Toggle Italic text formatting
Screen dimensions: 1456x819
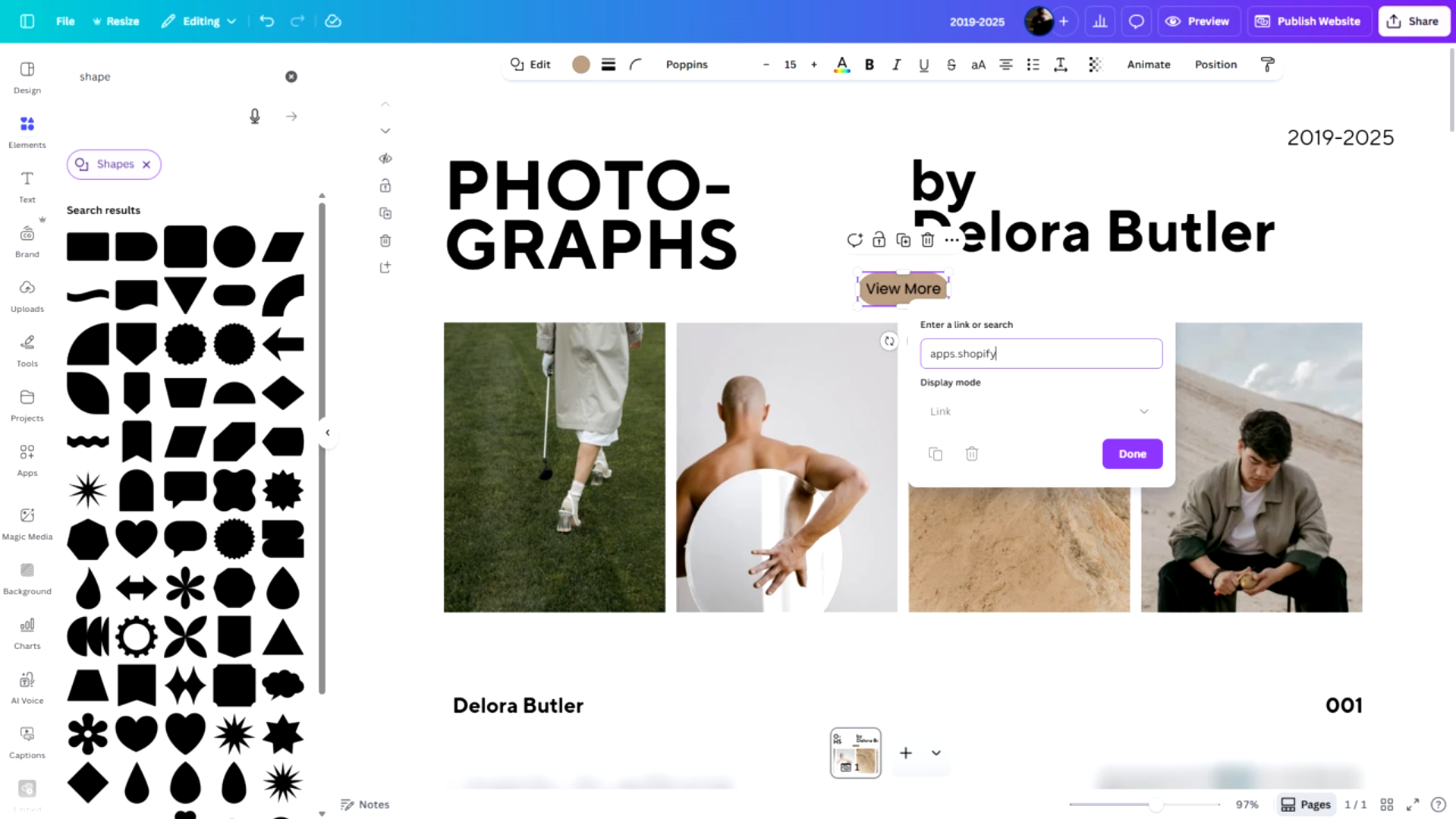point(896,65)
